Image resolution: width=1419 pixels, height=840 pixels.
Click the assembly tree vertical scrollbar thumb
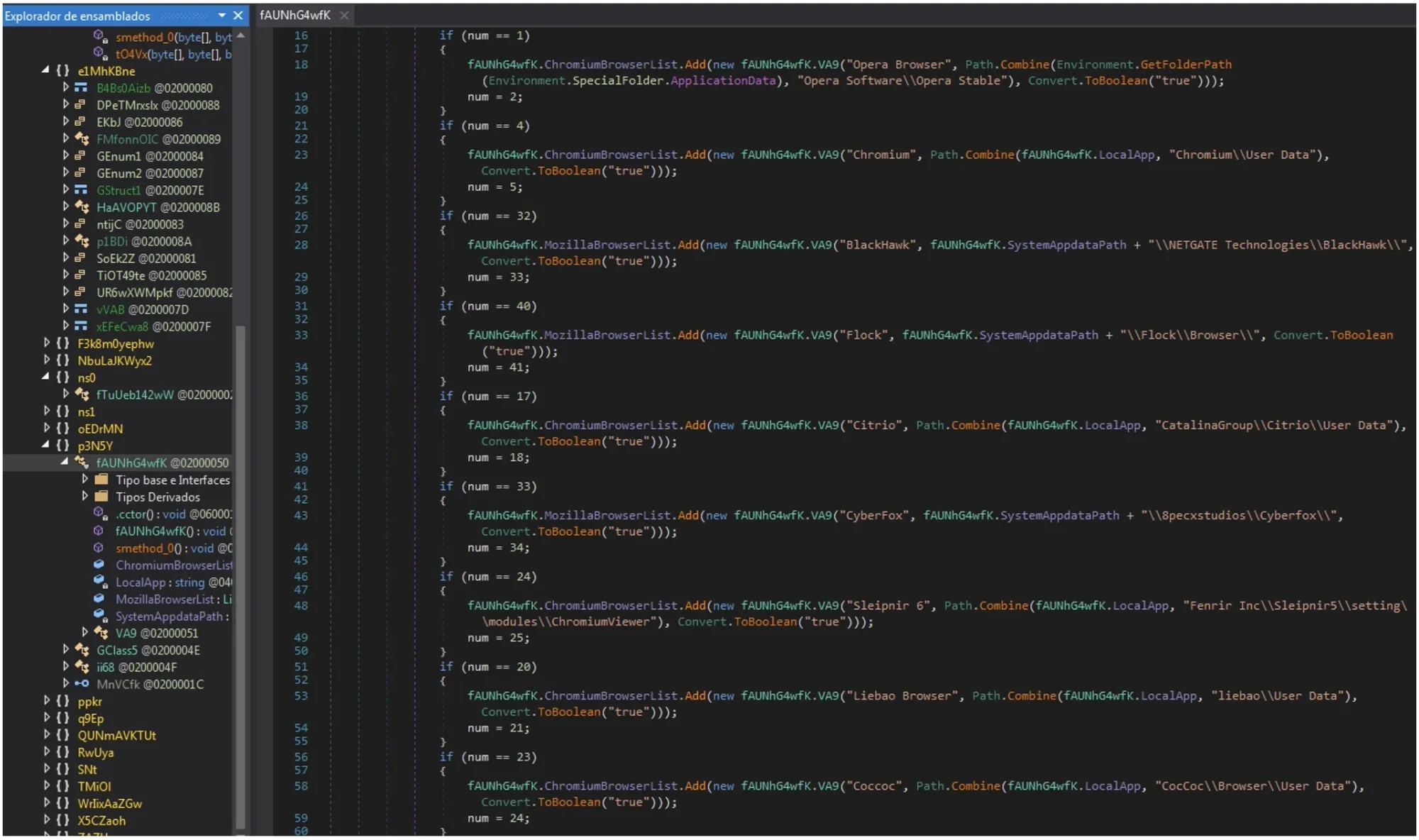[x=241, y=577]
